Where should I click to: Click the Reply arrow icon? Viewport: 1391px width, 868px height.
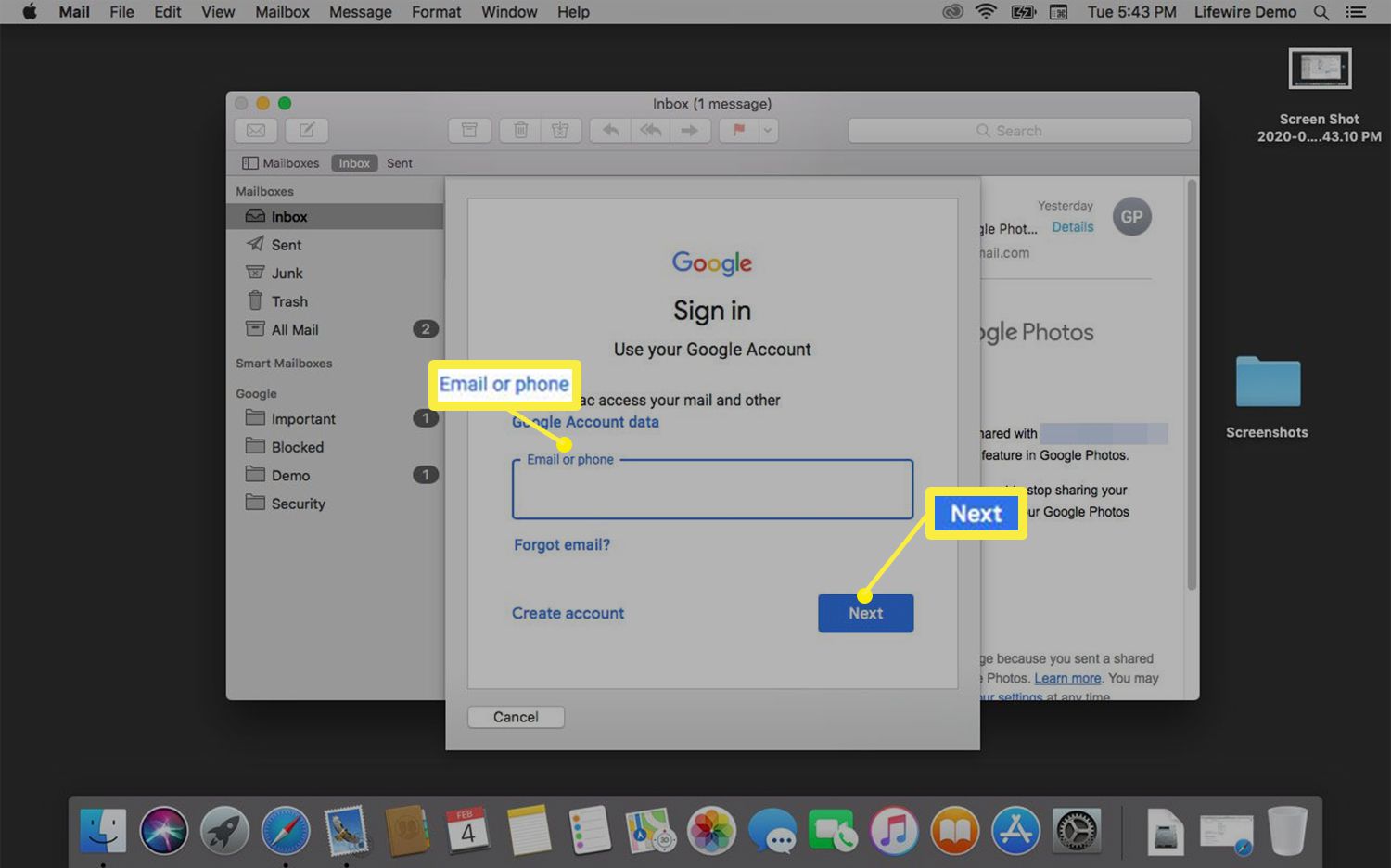tap(610, 131)
